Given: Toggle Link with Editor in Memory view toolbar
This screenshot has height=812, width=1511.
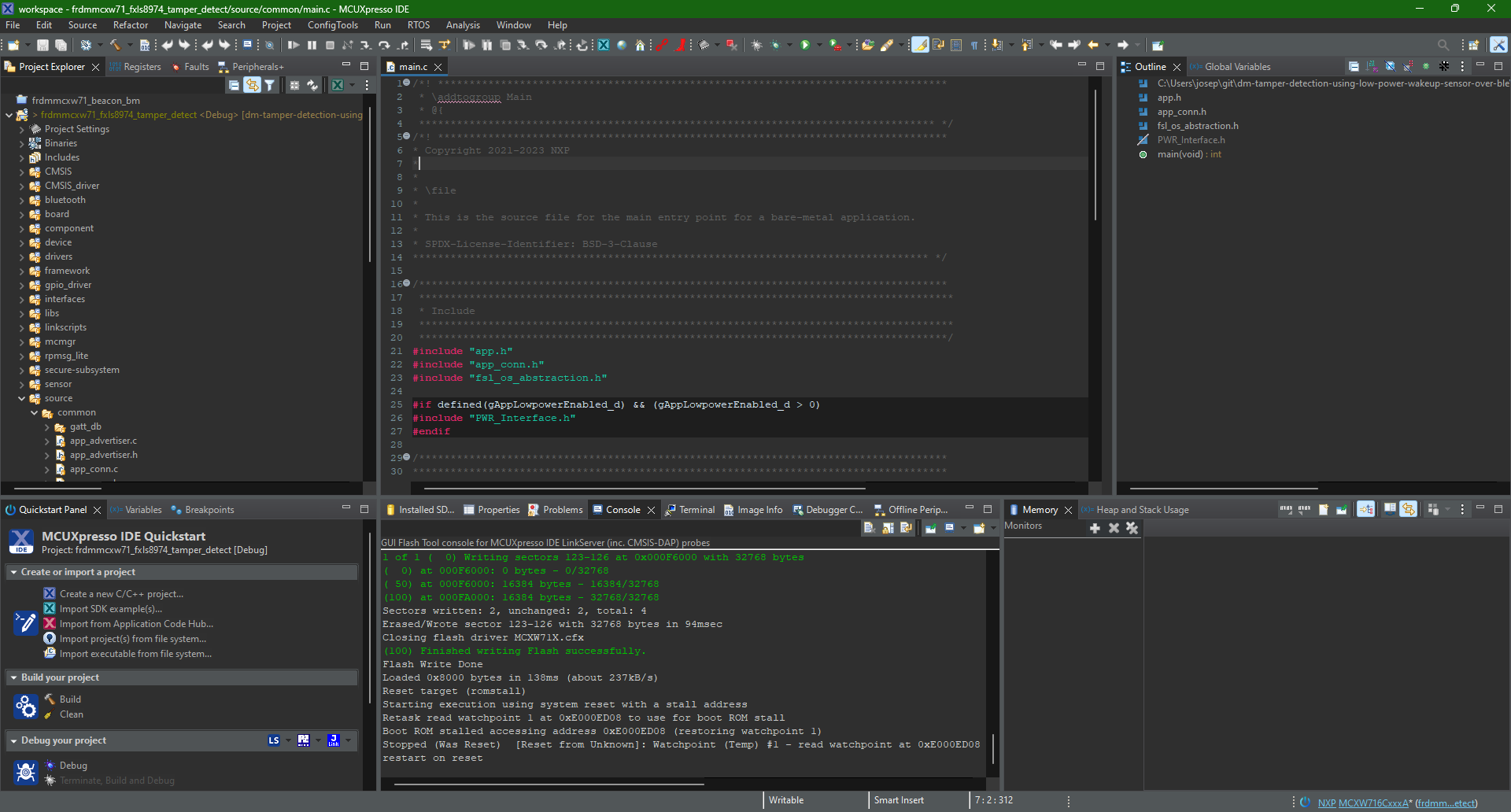Looking at the screenshot, I should [x=1408, y=510].
